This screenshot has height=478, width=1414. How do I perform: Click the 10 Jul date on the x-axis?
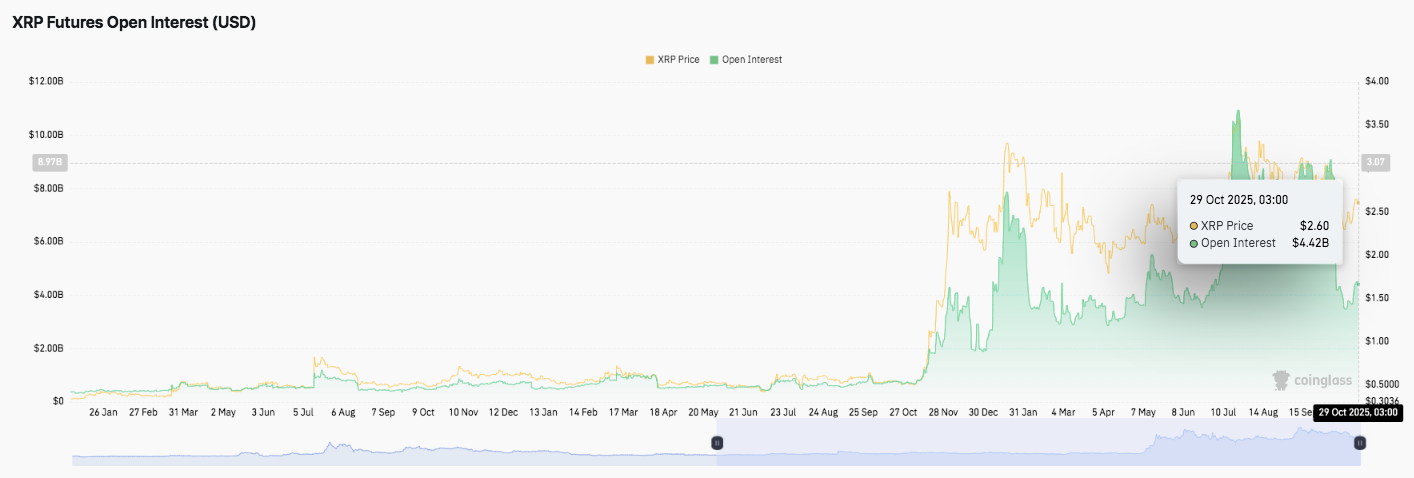point(1225,412)
